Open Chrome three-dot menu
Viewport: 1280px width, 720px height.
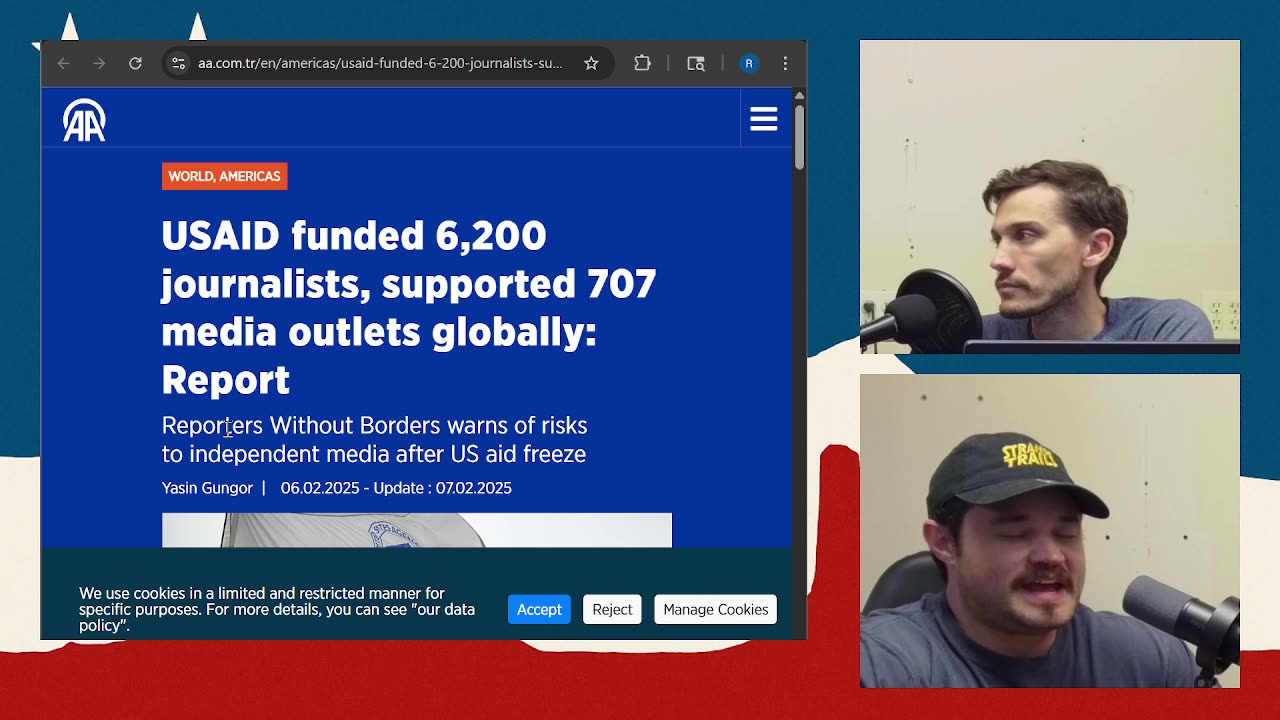[x=785, y=63]
